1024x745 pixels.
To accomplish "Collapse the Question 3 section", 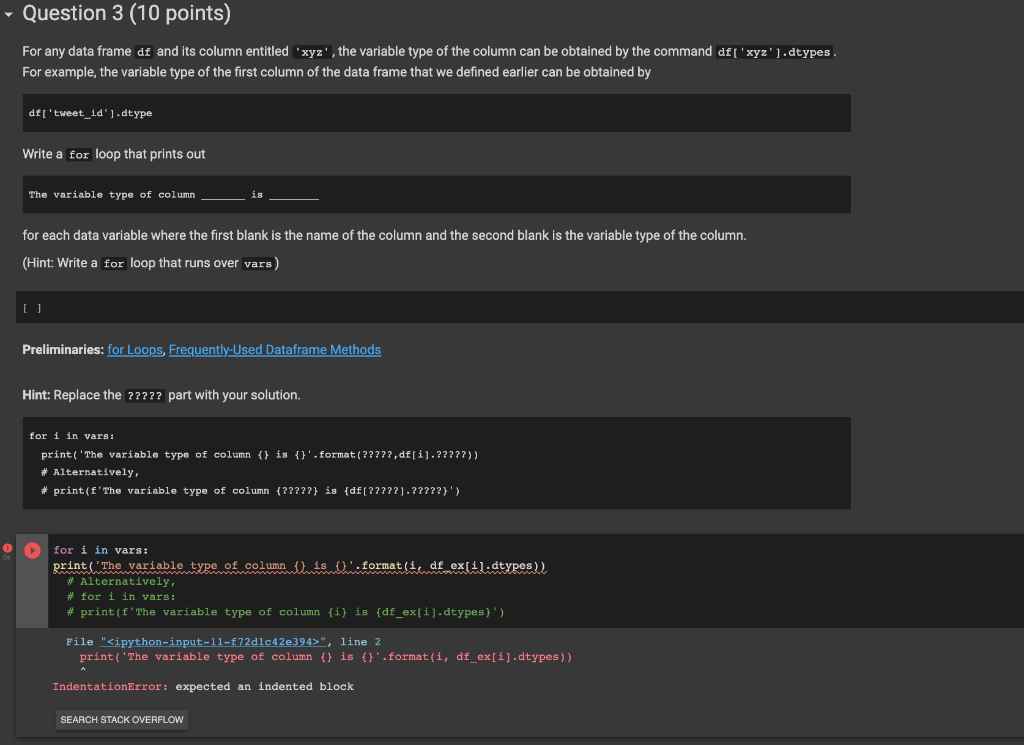I will tap(10, 14).
